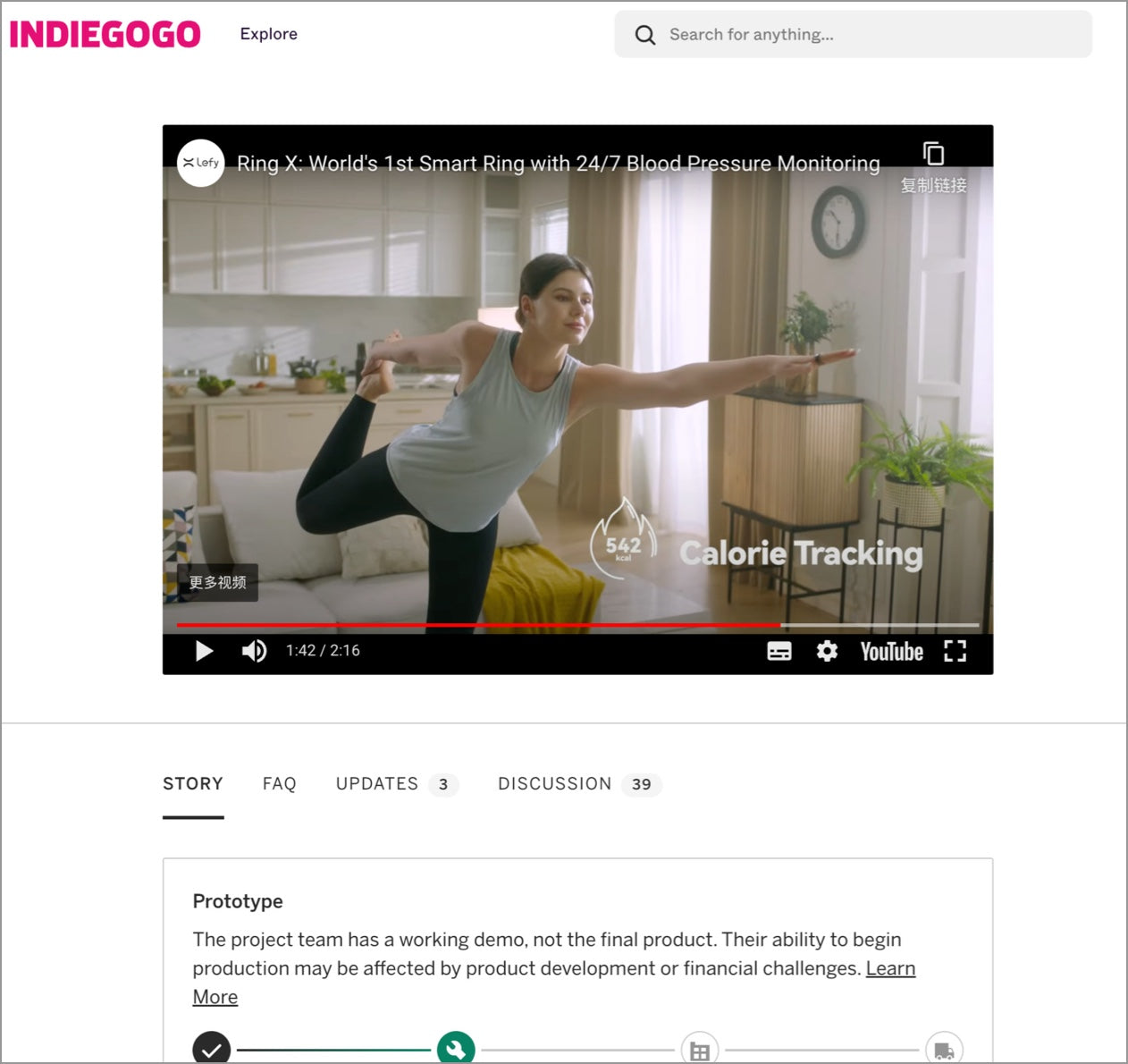Image resolution: width=1128 pixels, height=1064 pixels.
Task: Click the Indiegogo logo
Action: coord(105,34)
